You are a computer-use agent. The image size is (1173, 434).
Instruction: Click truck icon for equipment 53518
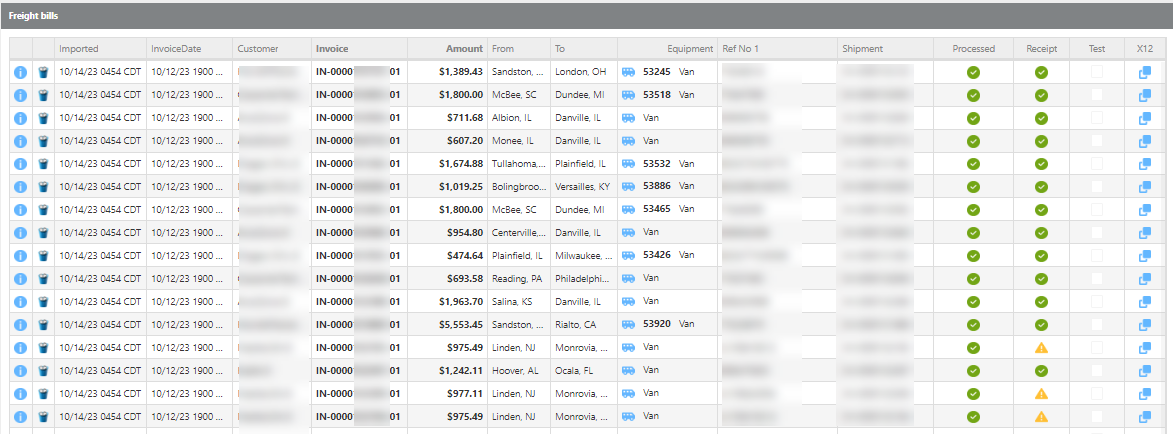pos(629,95)
